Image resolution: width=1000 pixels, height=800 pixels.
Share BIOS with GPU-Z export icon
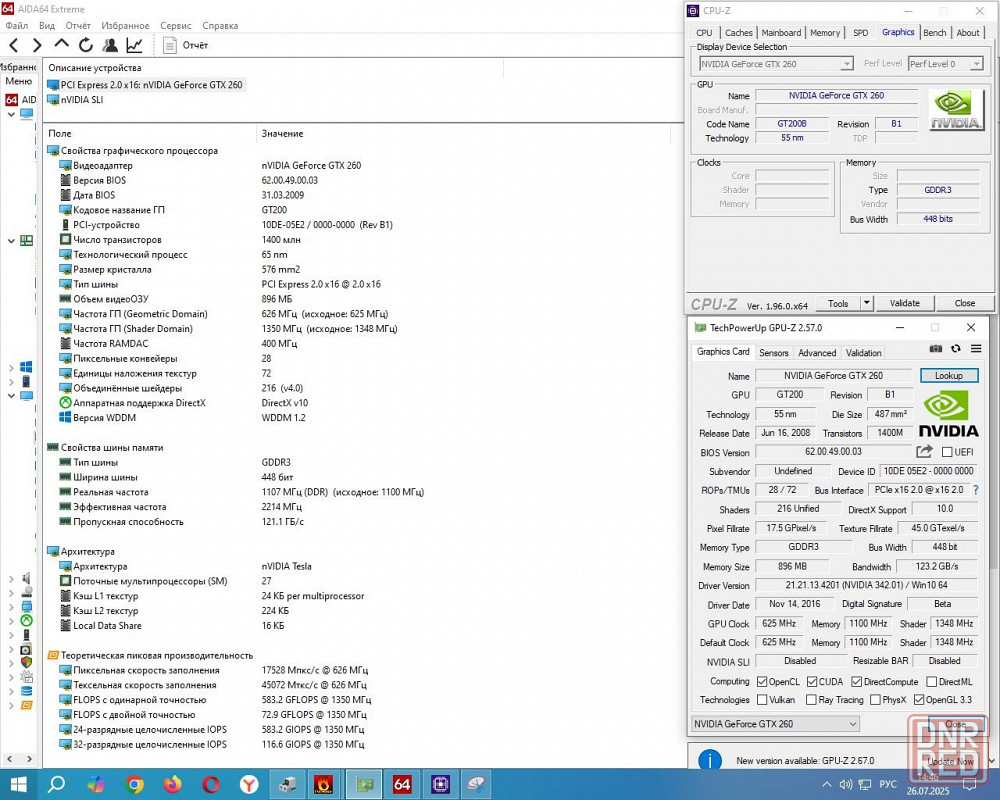pos(924,452)
